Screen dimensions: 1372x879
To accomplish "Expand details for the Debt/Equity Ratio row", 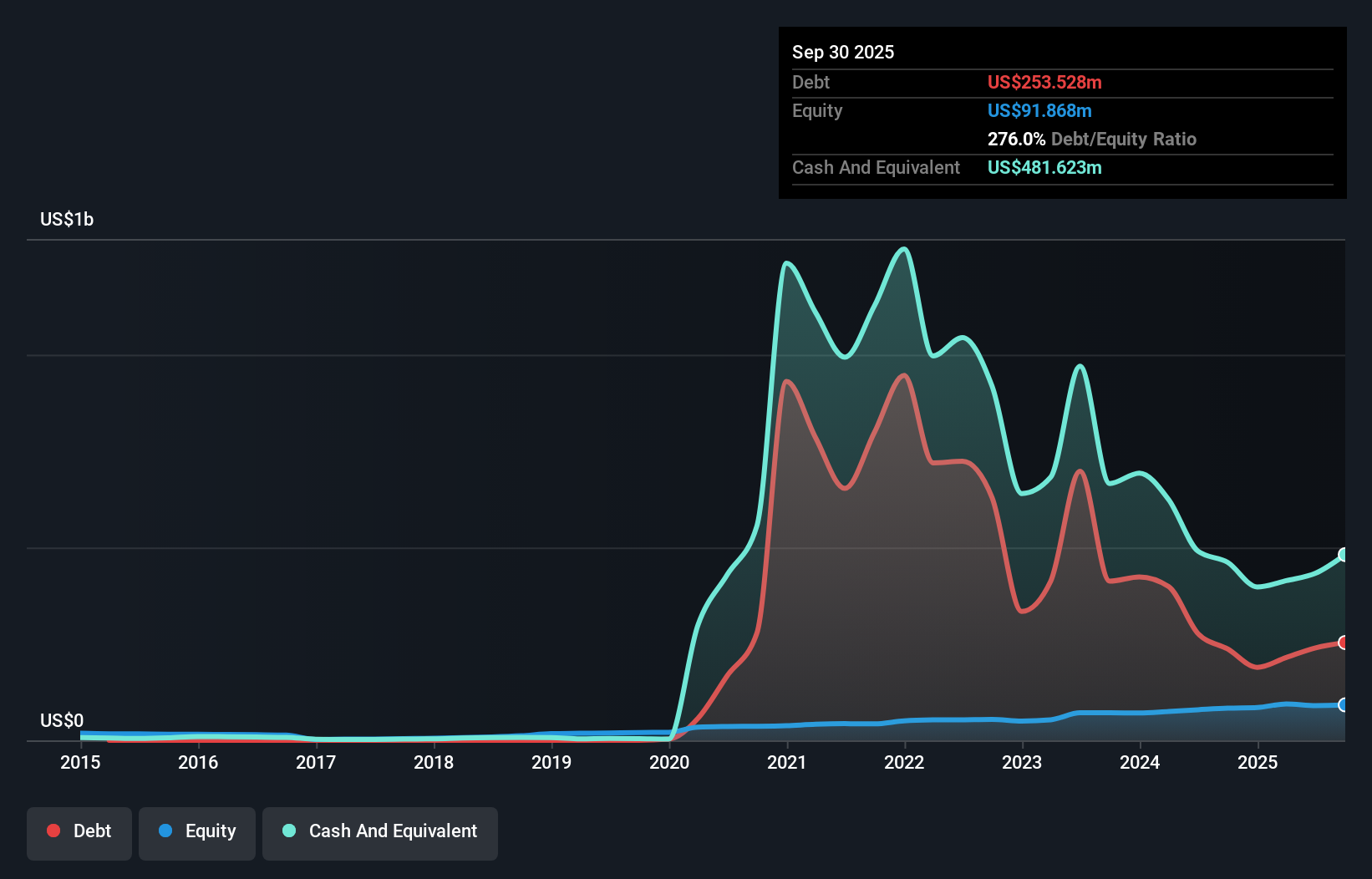I will 1091,139.
